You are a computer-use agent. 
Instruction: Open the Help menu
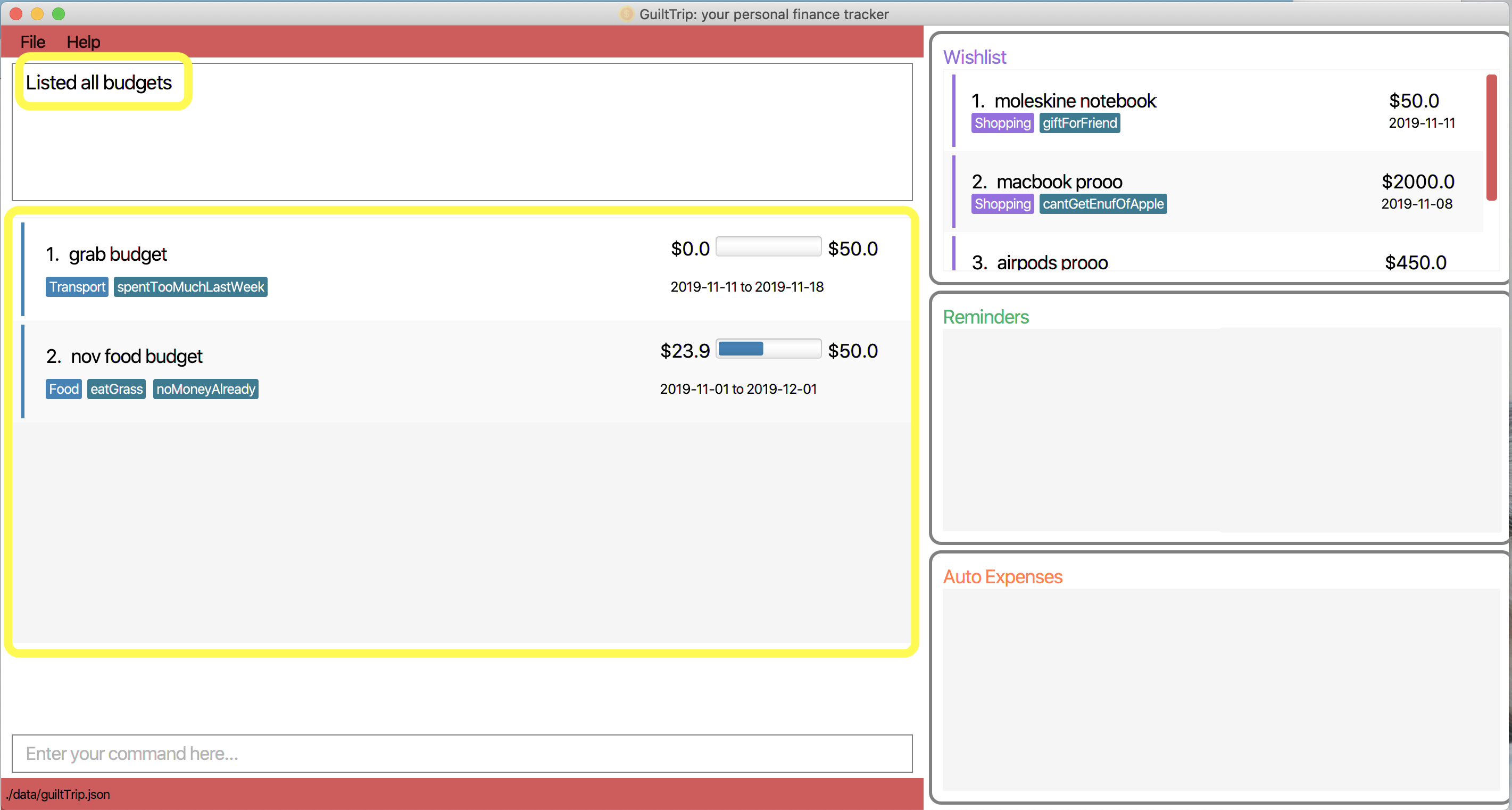84,42
